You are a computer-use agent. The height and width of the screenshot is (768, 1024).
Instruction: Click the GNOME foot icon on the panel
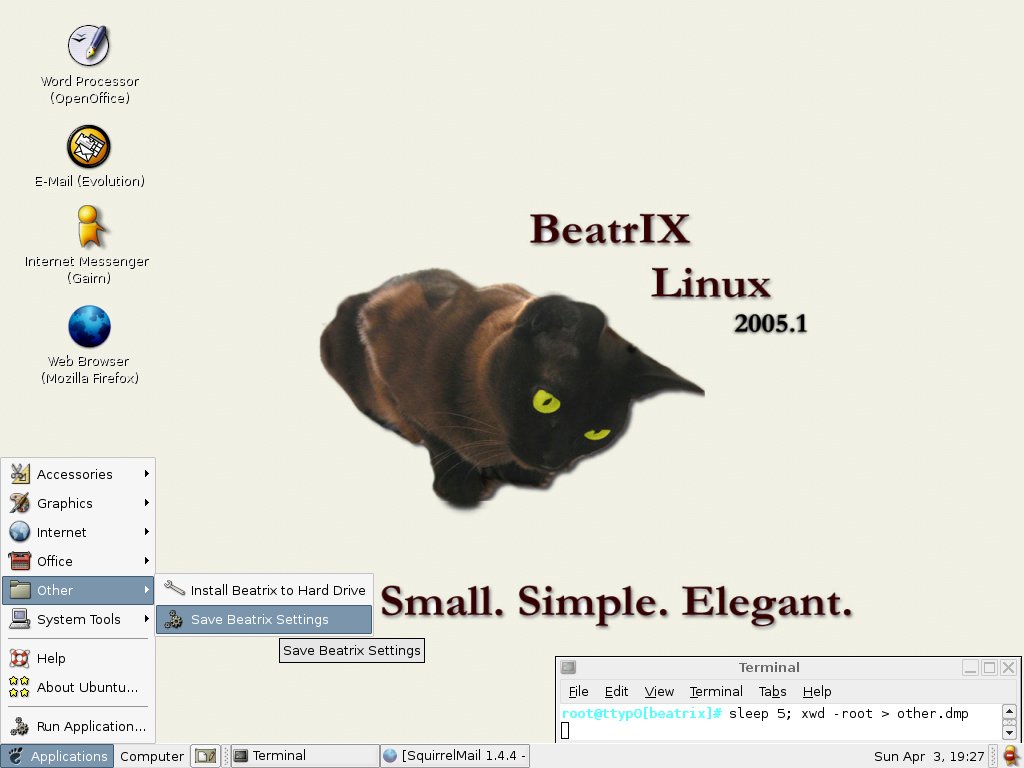[x=16, y=756]
